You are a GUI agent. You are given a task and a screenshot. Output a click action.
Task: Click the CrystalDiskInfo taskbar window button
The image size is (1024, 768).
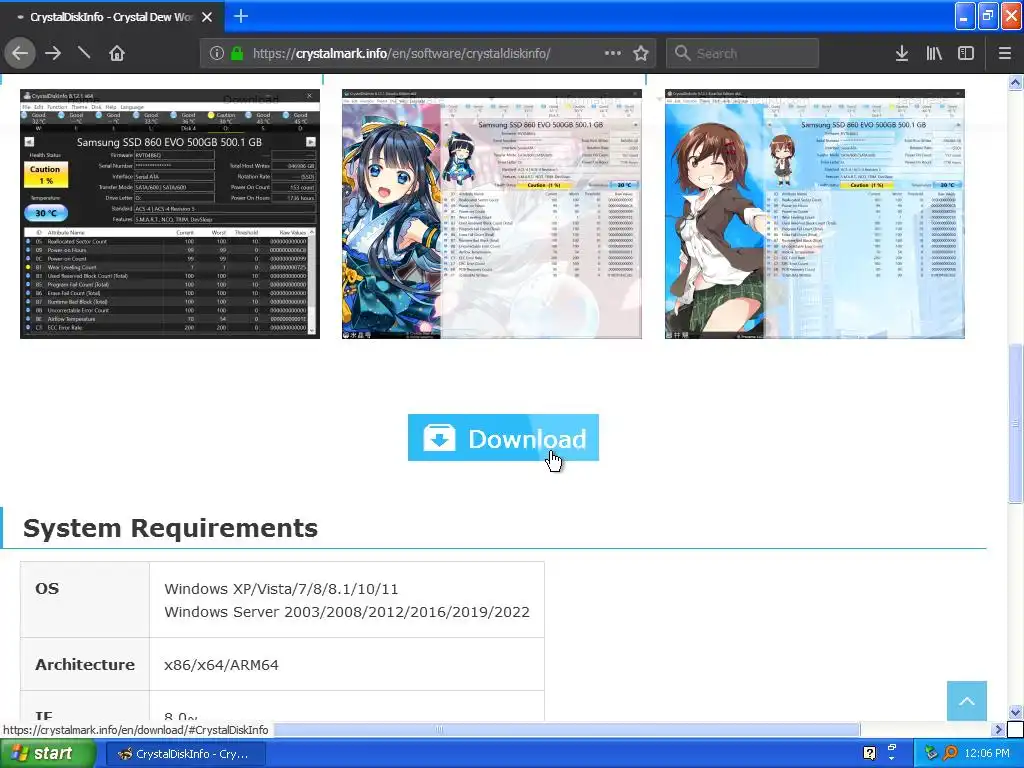click(x=185, y=754)
